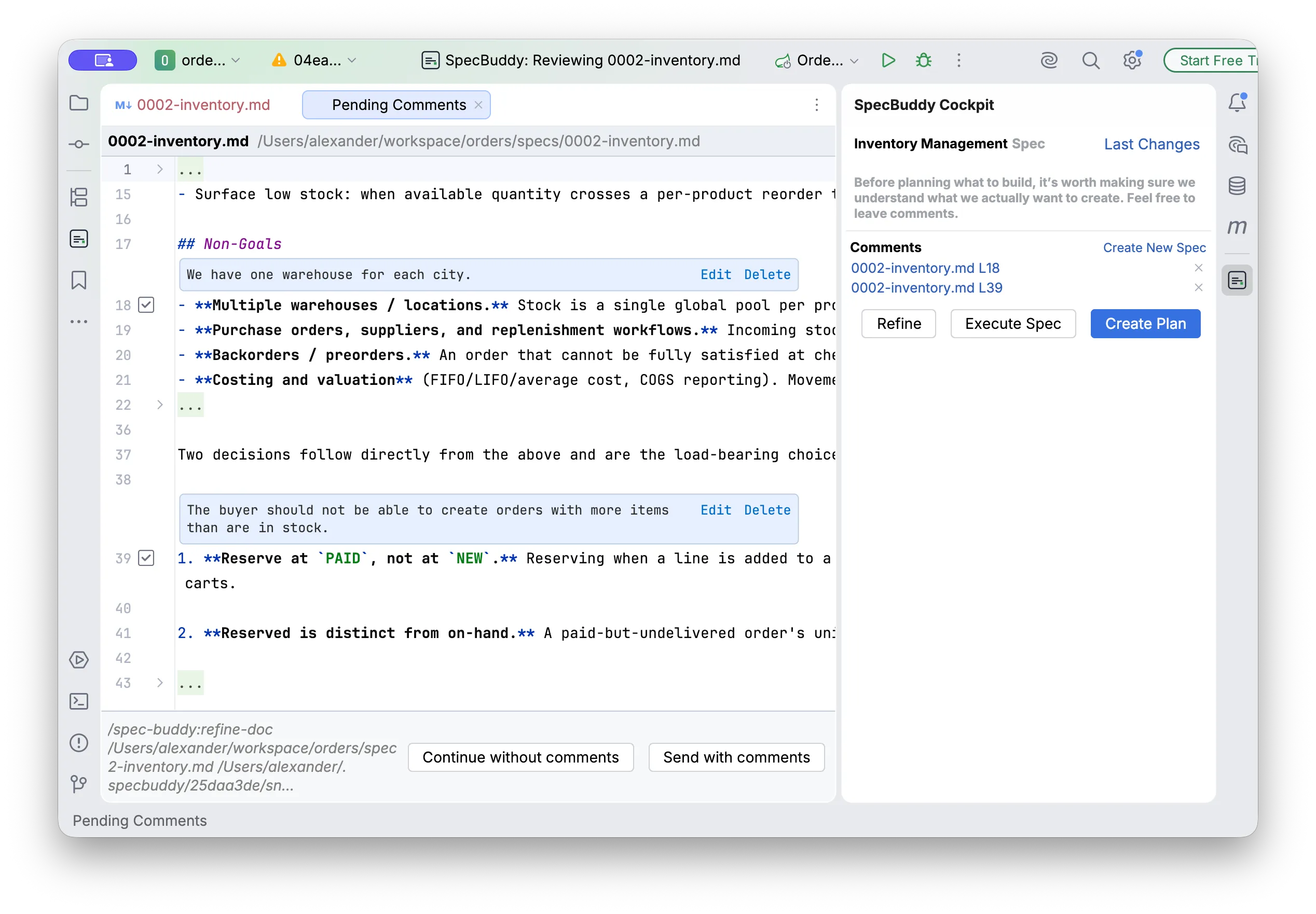Viewport: 1316px width, 914px height.
Task: Open editor tab options menu
Action: (x=816, y=105)
